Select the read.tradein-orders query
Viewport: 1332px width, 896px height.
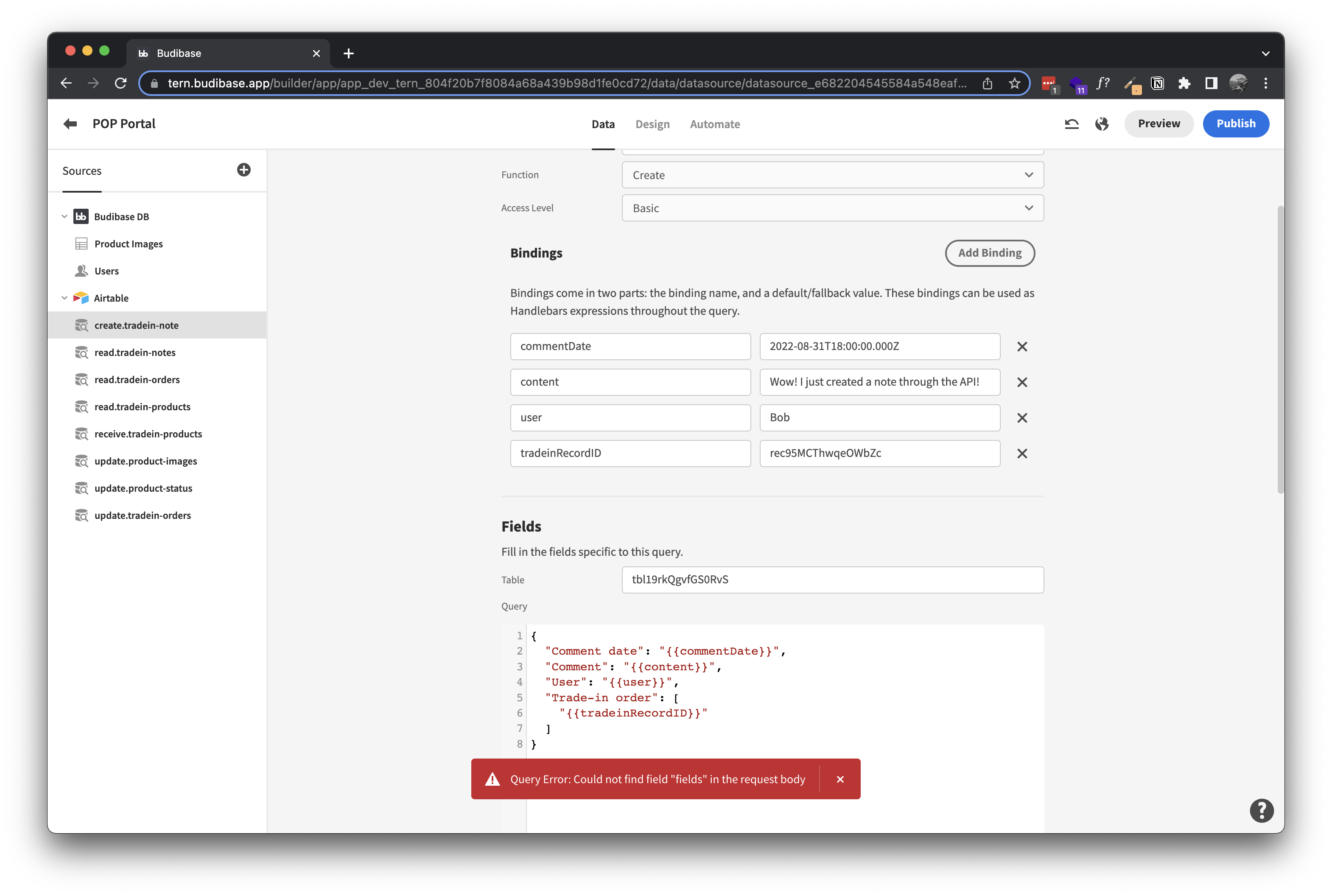(157, 379)
